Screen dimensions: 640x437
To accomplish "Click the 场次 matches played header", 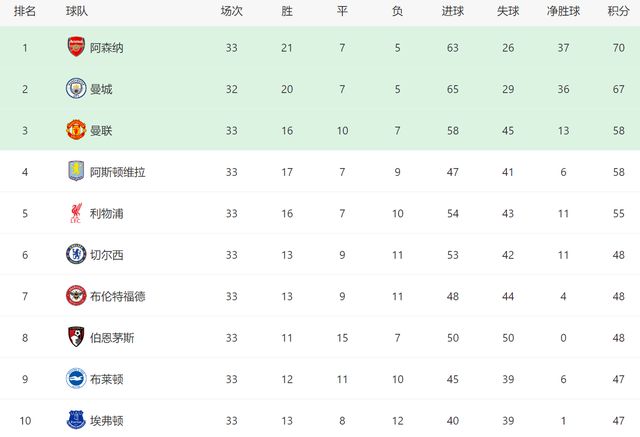I will 232,11.
